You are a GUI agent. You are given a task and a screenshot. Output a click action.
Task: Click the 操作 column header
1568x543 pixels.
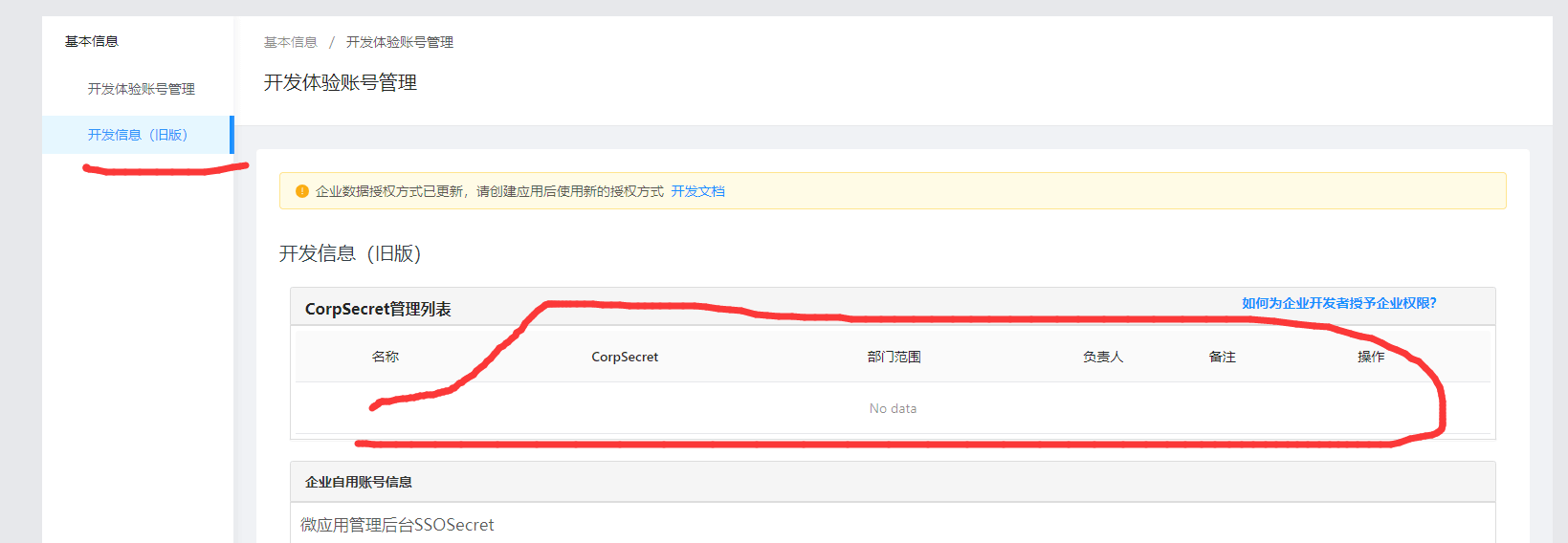(x=1370, y=357)
